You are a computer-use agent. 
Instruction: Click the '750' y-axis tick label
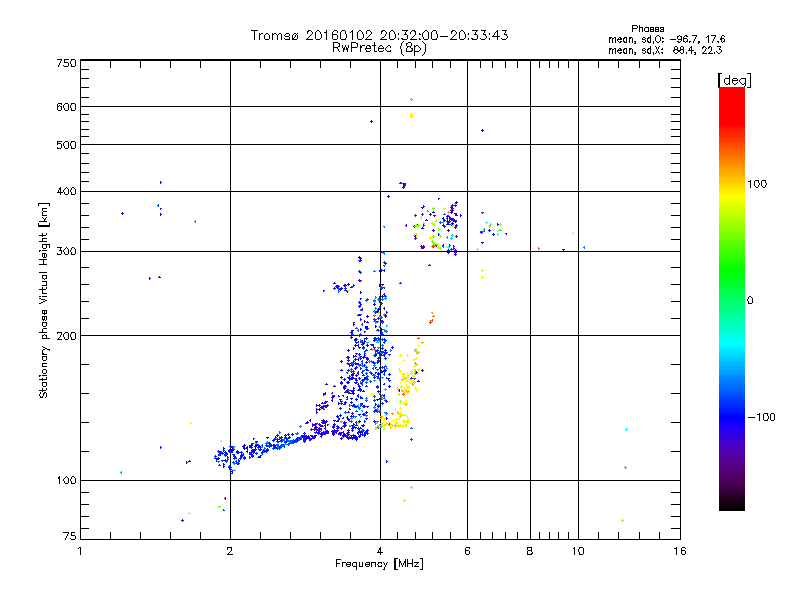66,63
